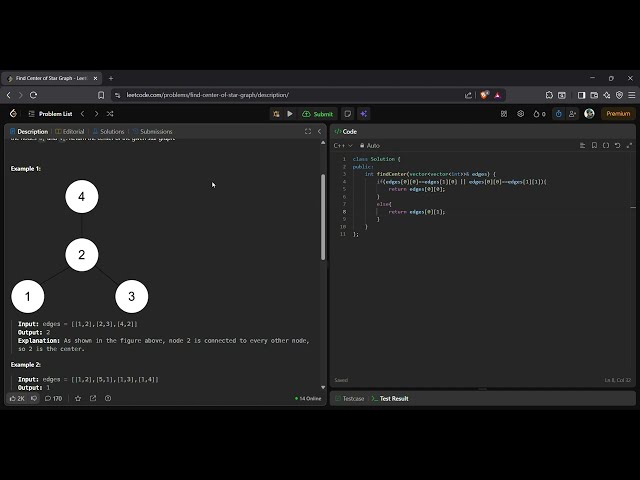Image resolution: width=640 pixels, height=480 pixels.
Task: Go to next problem arrow
Action: [x=96, y=114]
